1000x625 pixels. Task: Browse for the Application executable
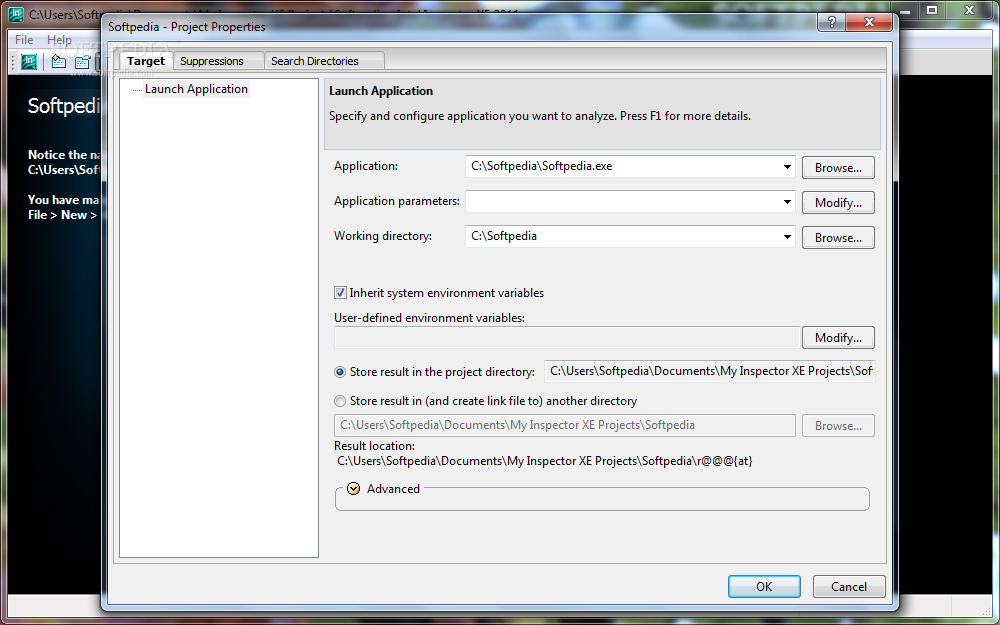(x=838, y=168)
